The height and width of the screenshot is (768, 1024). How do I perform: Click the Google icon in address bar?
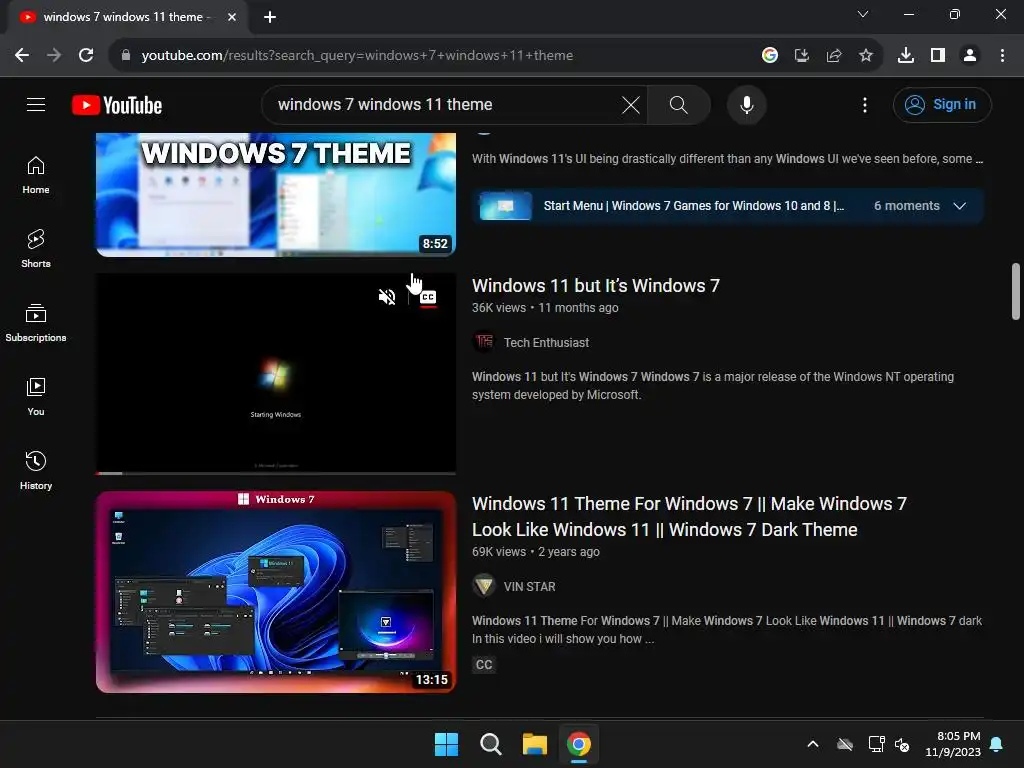(x=770, y=56)
